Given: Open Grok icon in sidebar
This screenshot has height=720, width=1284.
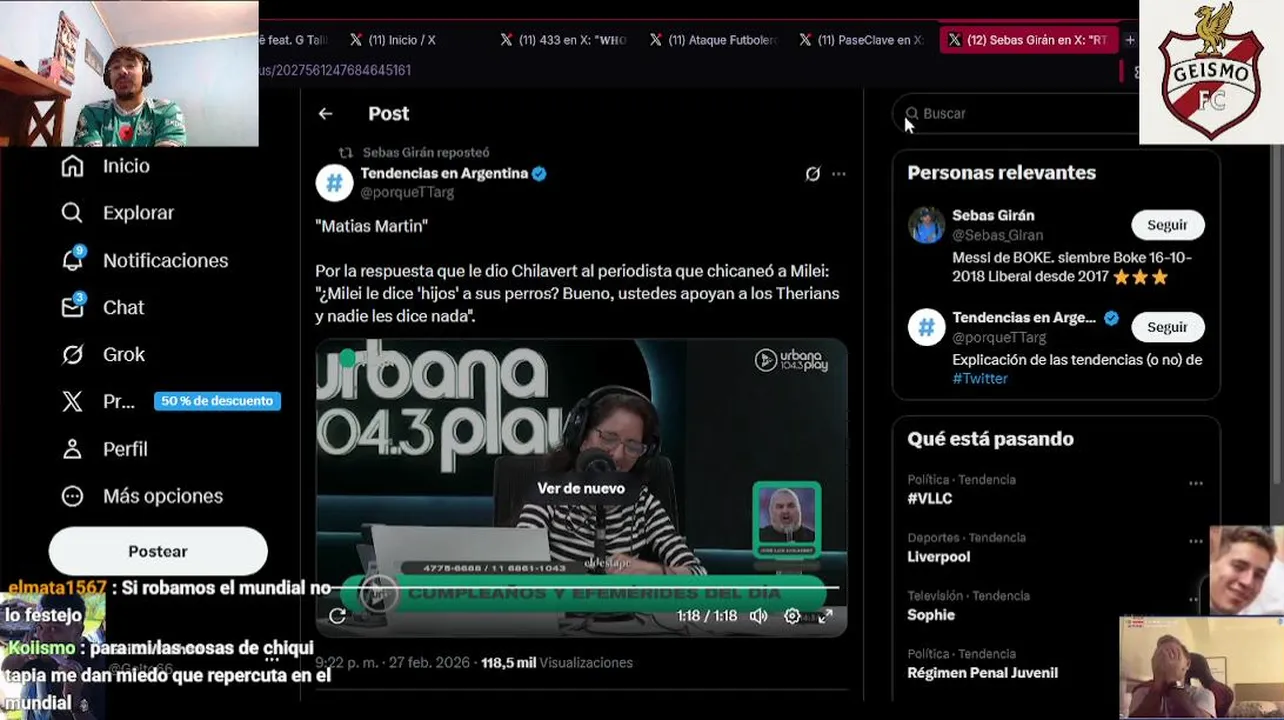Looking at the screenshot, I should pos(72,354).
